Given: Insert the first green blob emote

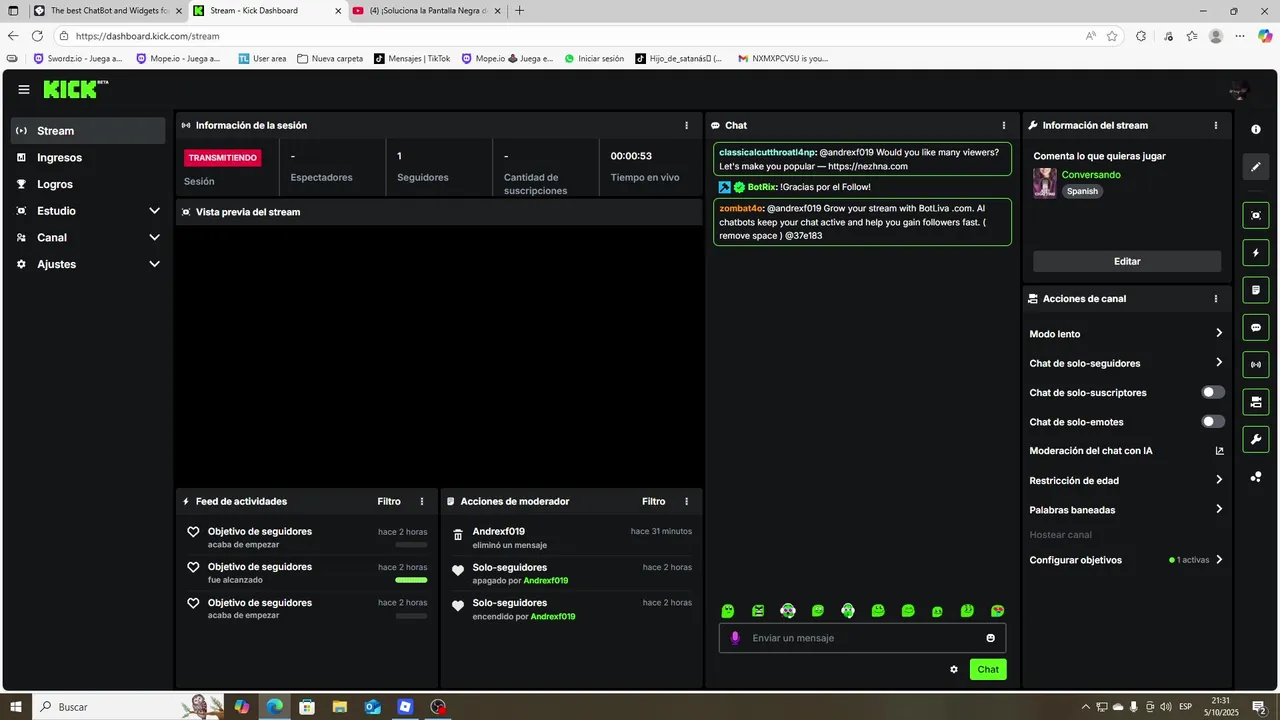Looking at the screenshot, I should click(728, 611).
